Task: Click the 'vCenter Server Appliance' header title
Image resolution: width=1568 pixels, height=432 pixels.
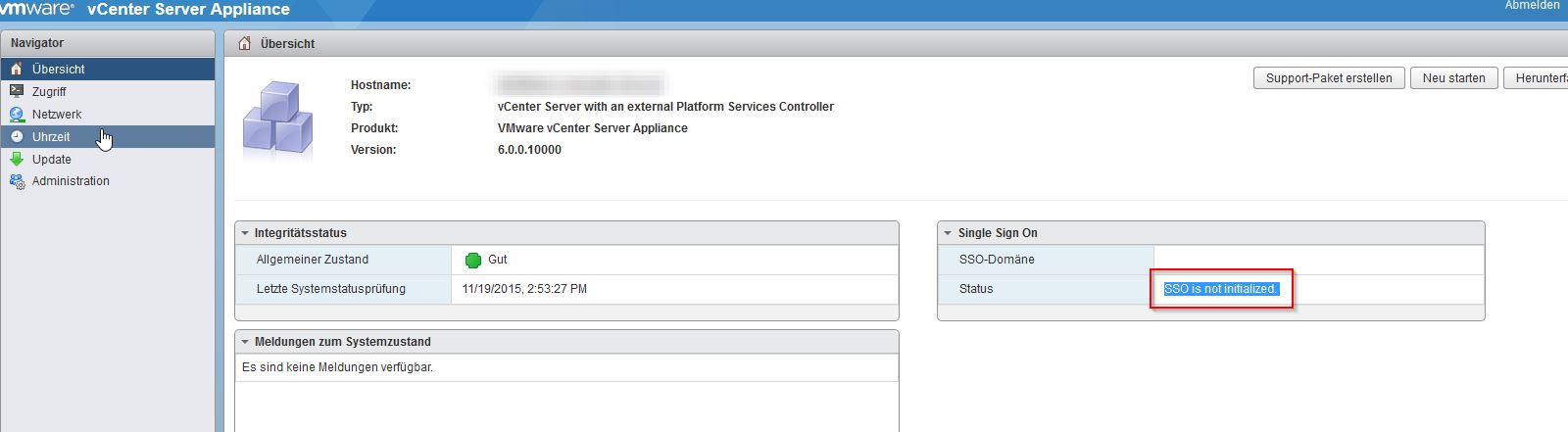Action: click(x=188, y=9)
